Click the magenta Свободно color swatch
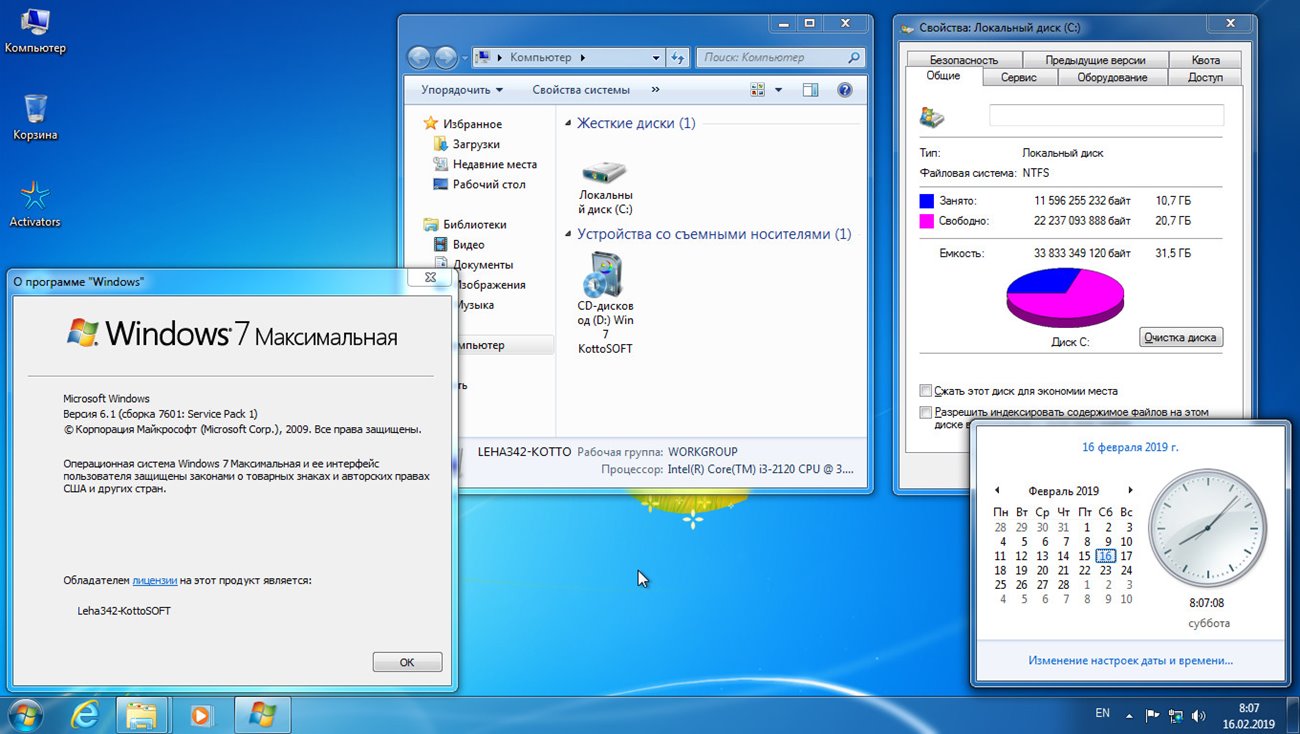 pyautogui.click(x=926, y=220)
